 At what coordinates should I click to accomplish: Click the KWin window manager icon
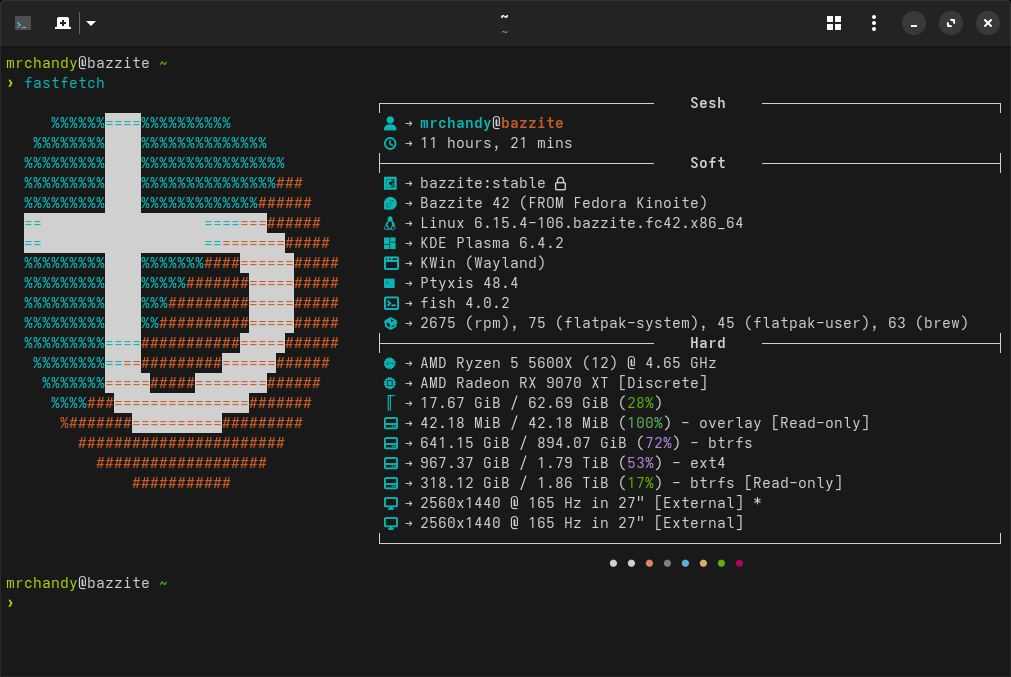(391, 263)
